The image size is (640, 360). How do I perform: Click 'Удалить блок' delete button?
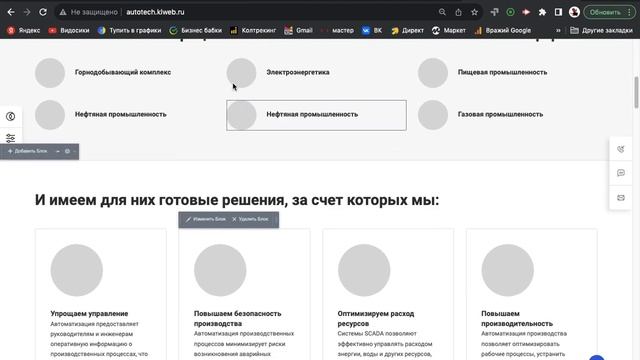pos(250,219)
